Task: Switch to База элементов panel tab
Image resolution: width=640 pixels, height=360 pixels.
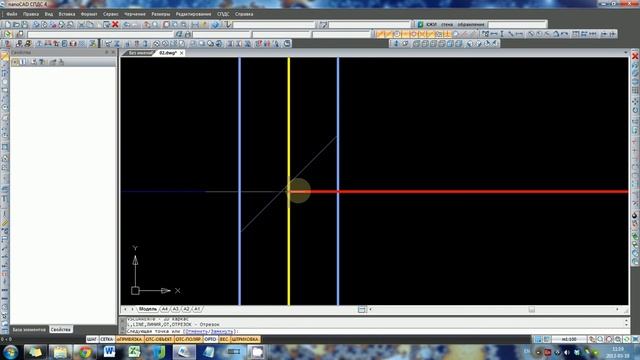Action: point(29,329)
